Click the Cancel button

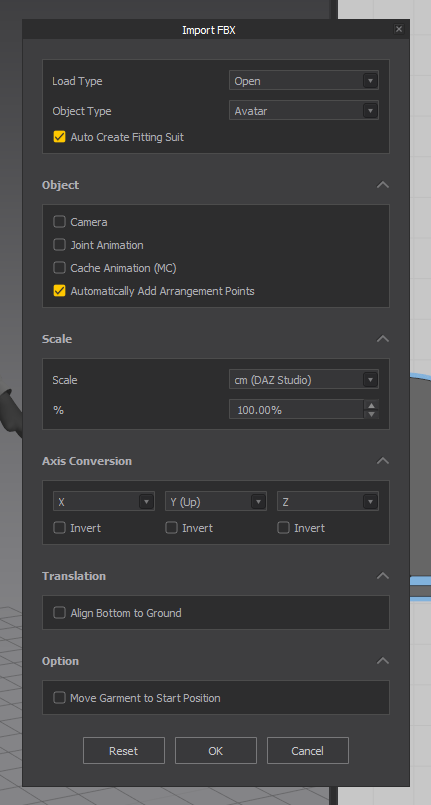(x=307, y=751)
